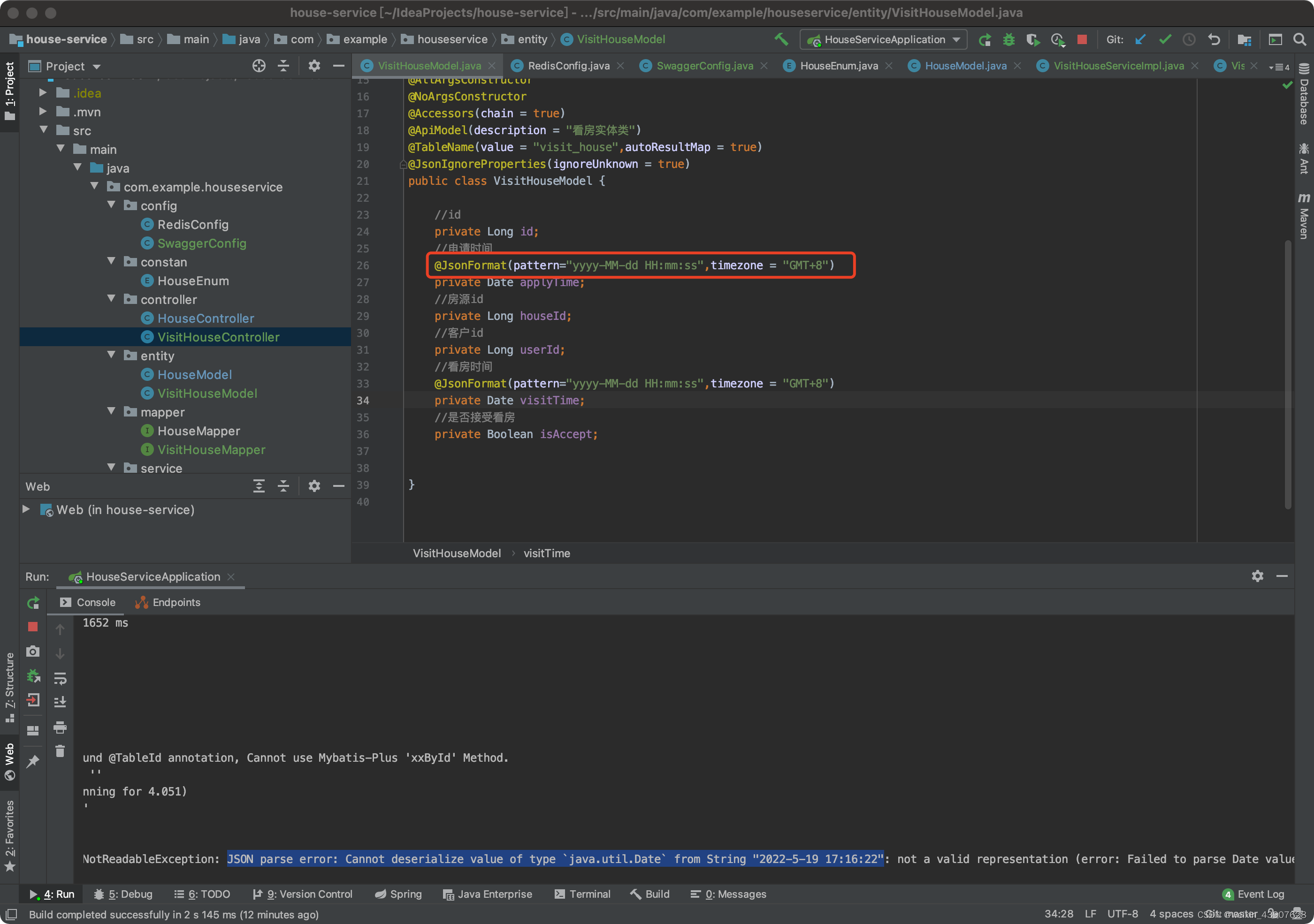This screenshot has height=924, width=1314.
Task: Click the red Stop icon in top toolbar
Action: 1081,39
